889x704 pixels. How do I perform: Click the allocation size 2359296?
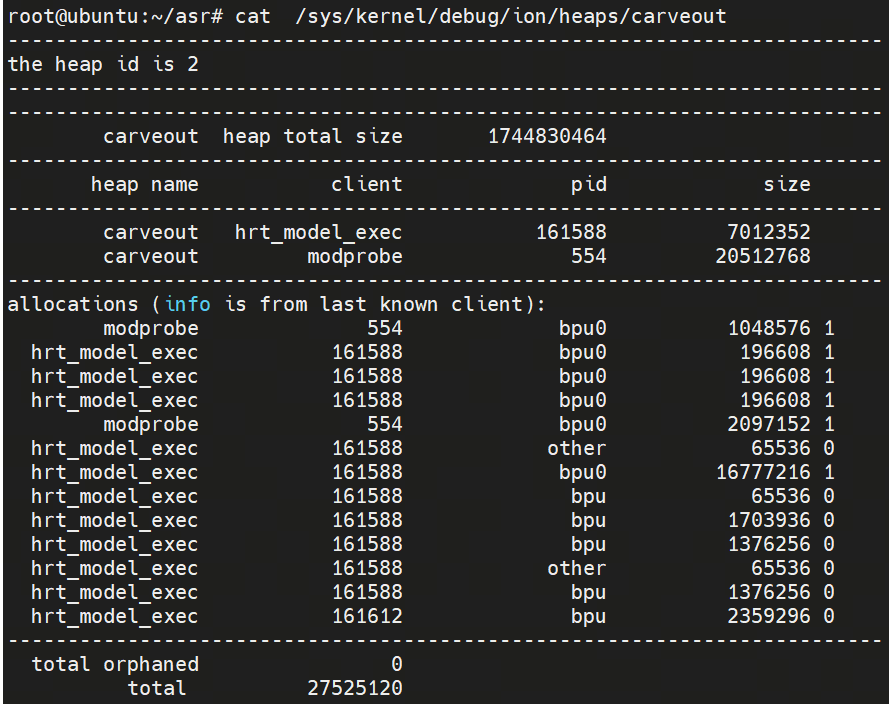(768, 616)
